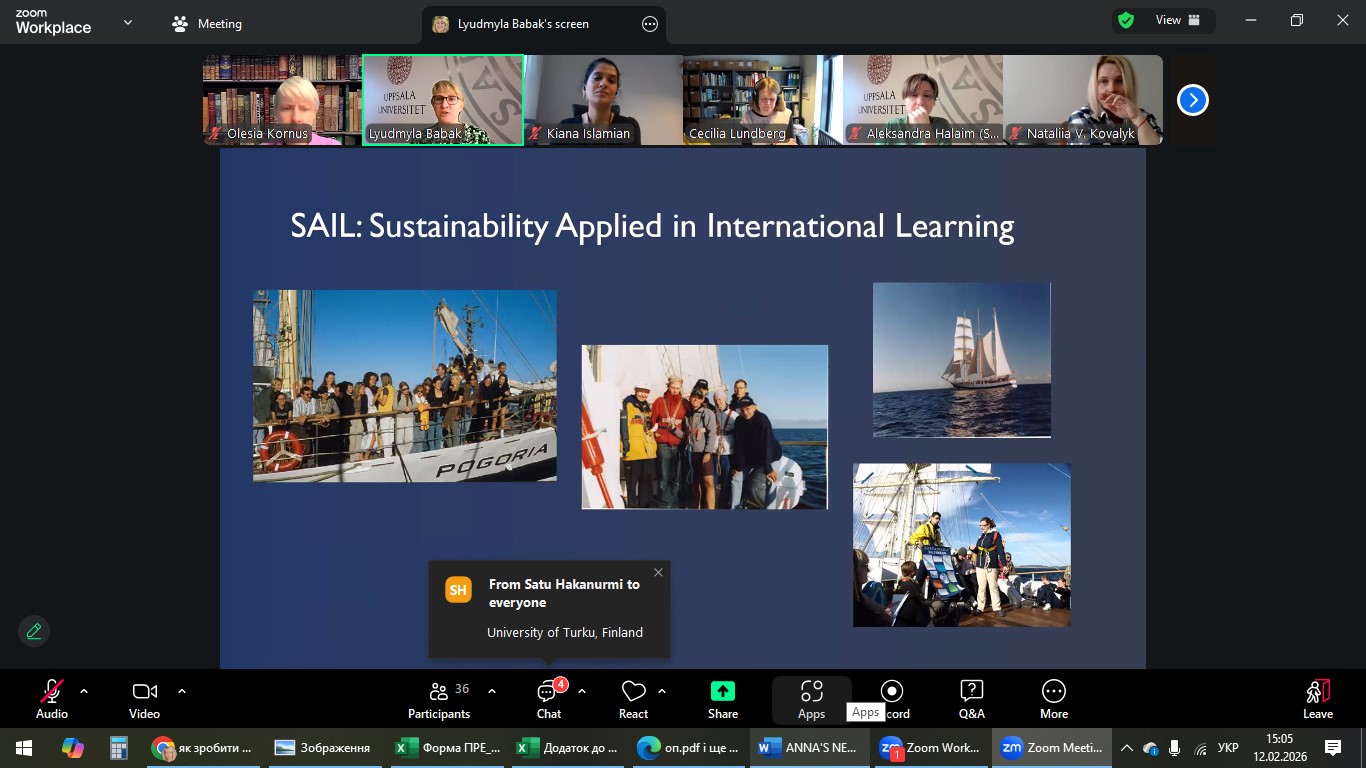
Task: Open the Chat panel
Action: pos(548,699)
